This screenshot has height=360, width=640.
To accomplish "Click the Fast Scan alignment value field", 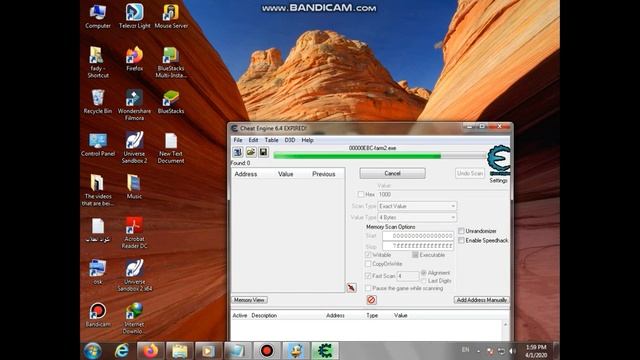I will 408,276.
